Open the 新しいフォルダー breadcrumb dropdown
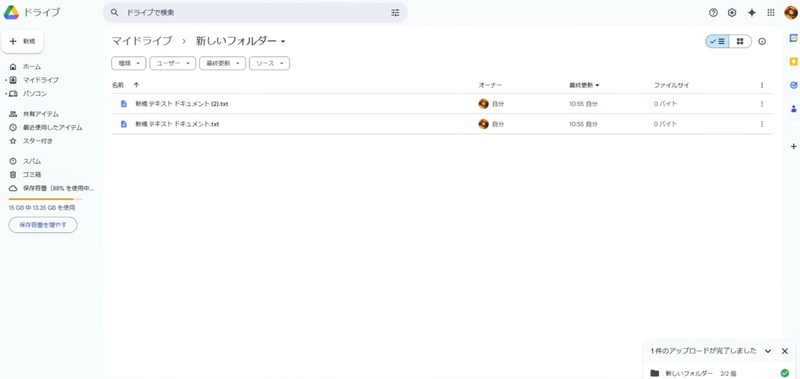 coord(283,41)
